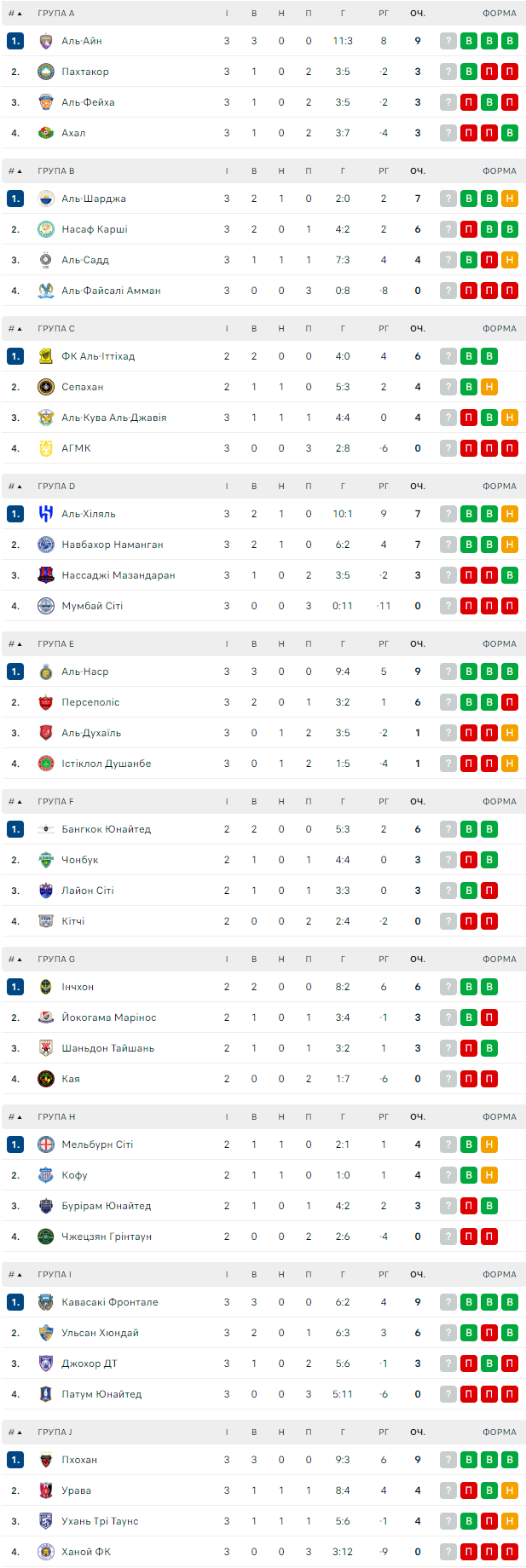526x1568 pixels.
Task: Click the Кавасакі Фронтале club logo
Action: pos(46,1302)
